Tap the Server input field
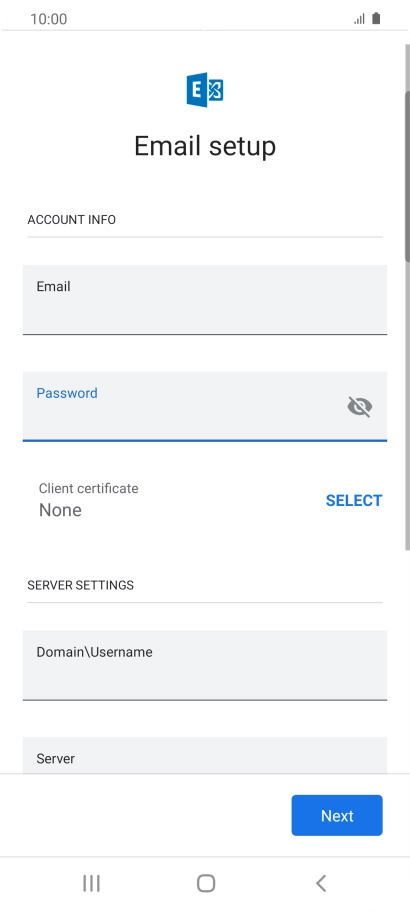410x911 pixels. pos(205,755)
